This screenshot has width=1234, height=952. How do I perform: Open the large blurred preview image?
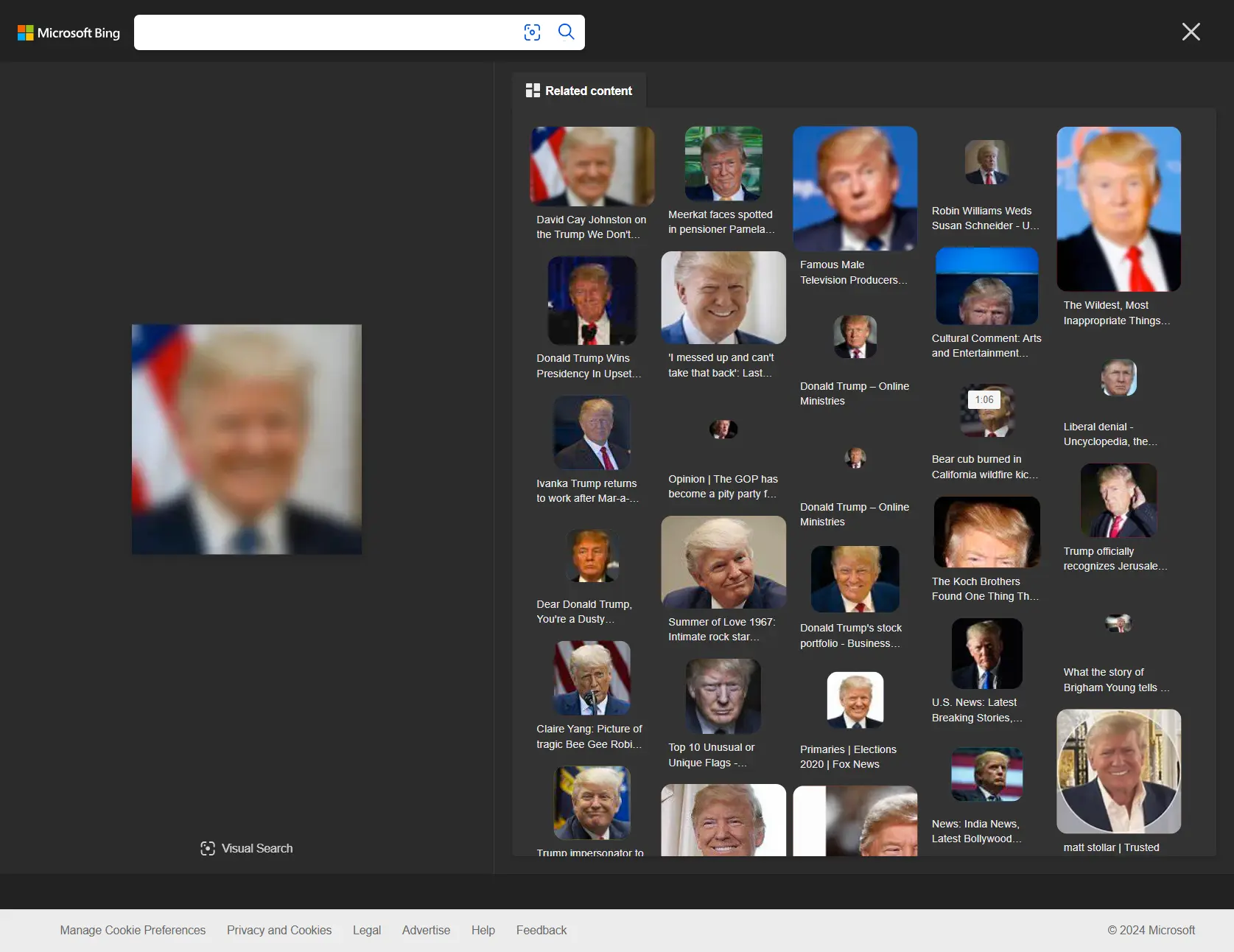coord(247,439)
